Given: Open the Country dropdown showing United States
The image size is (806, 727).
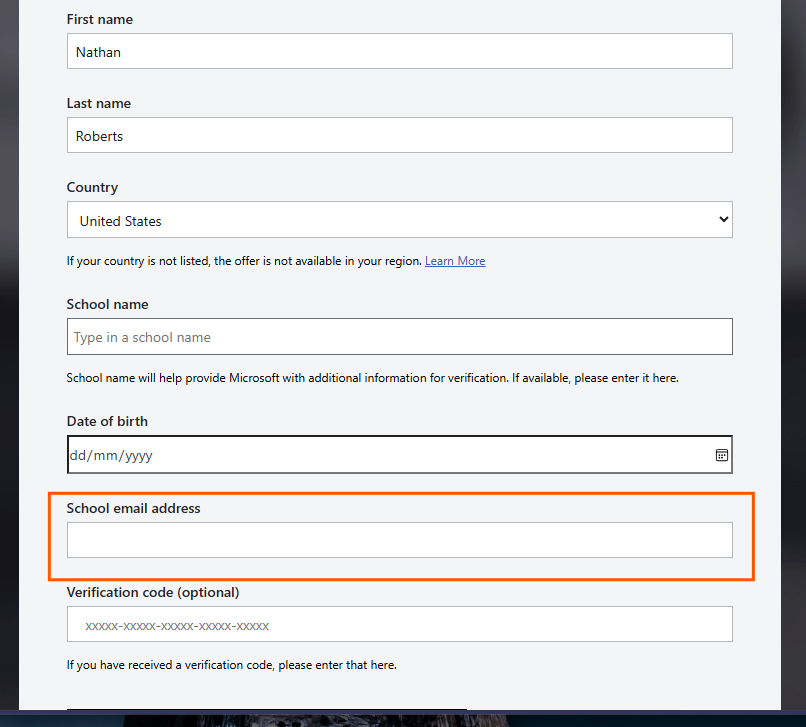Looking at the screenshot, I should tap(399, 220).
